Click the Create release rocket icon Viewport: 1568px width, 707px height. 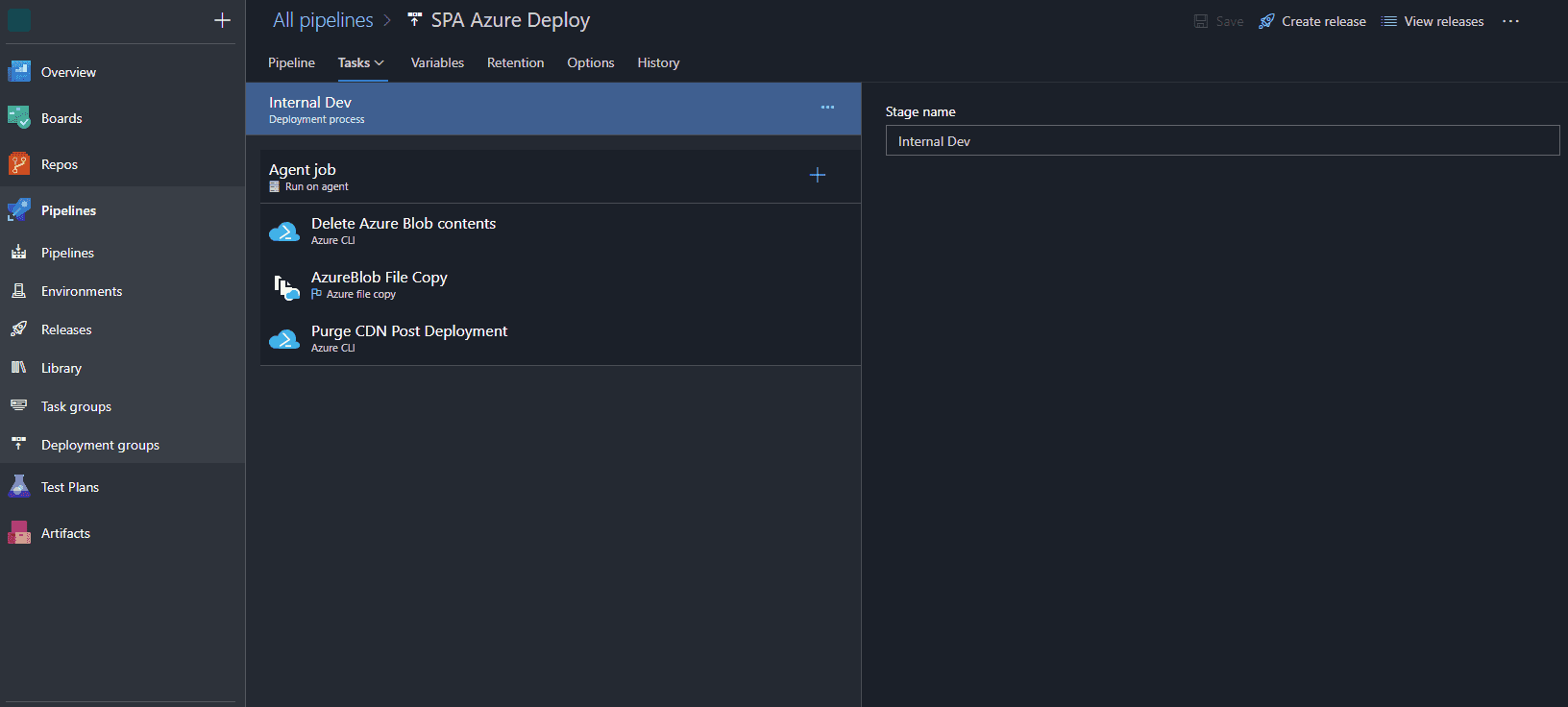(x=1266, y=21)
